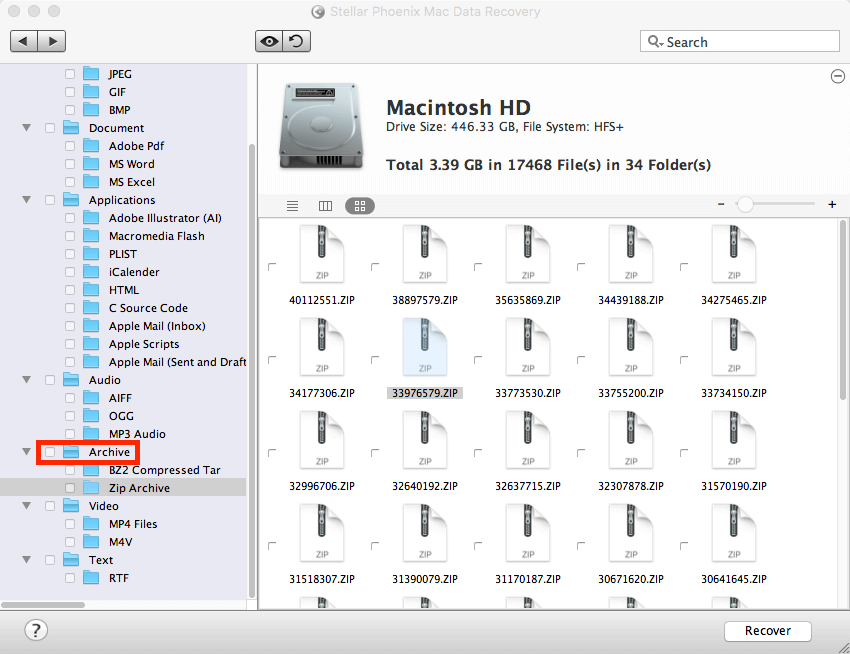Click the JPEG folder icon

[91, 74]
